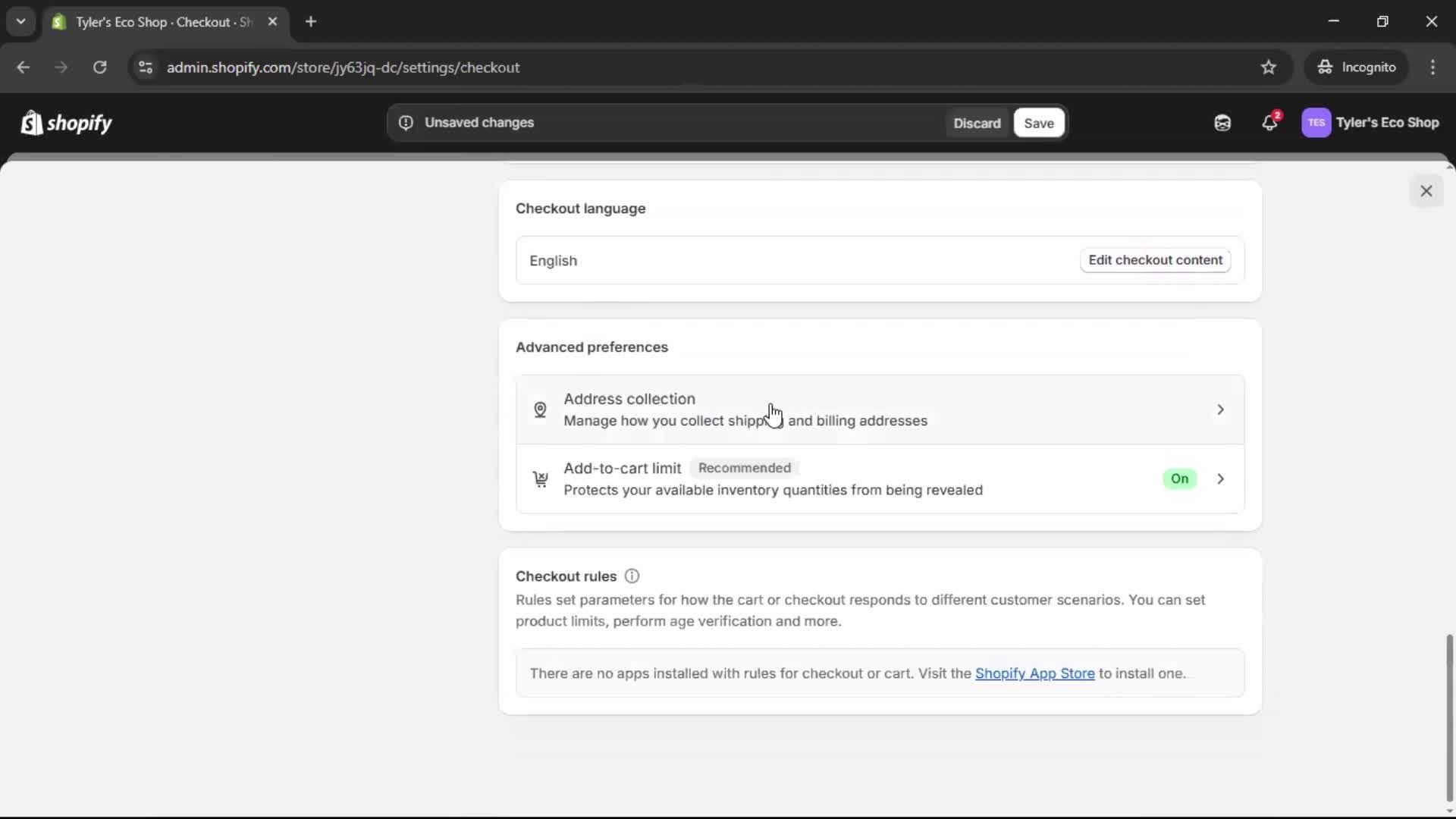Open the browser tab search dropdown
The height and width of the screenshot is (819, 1456).
20,21
